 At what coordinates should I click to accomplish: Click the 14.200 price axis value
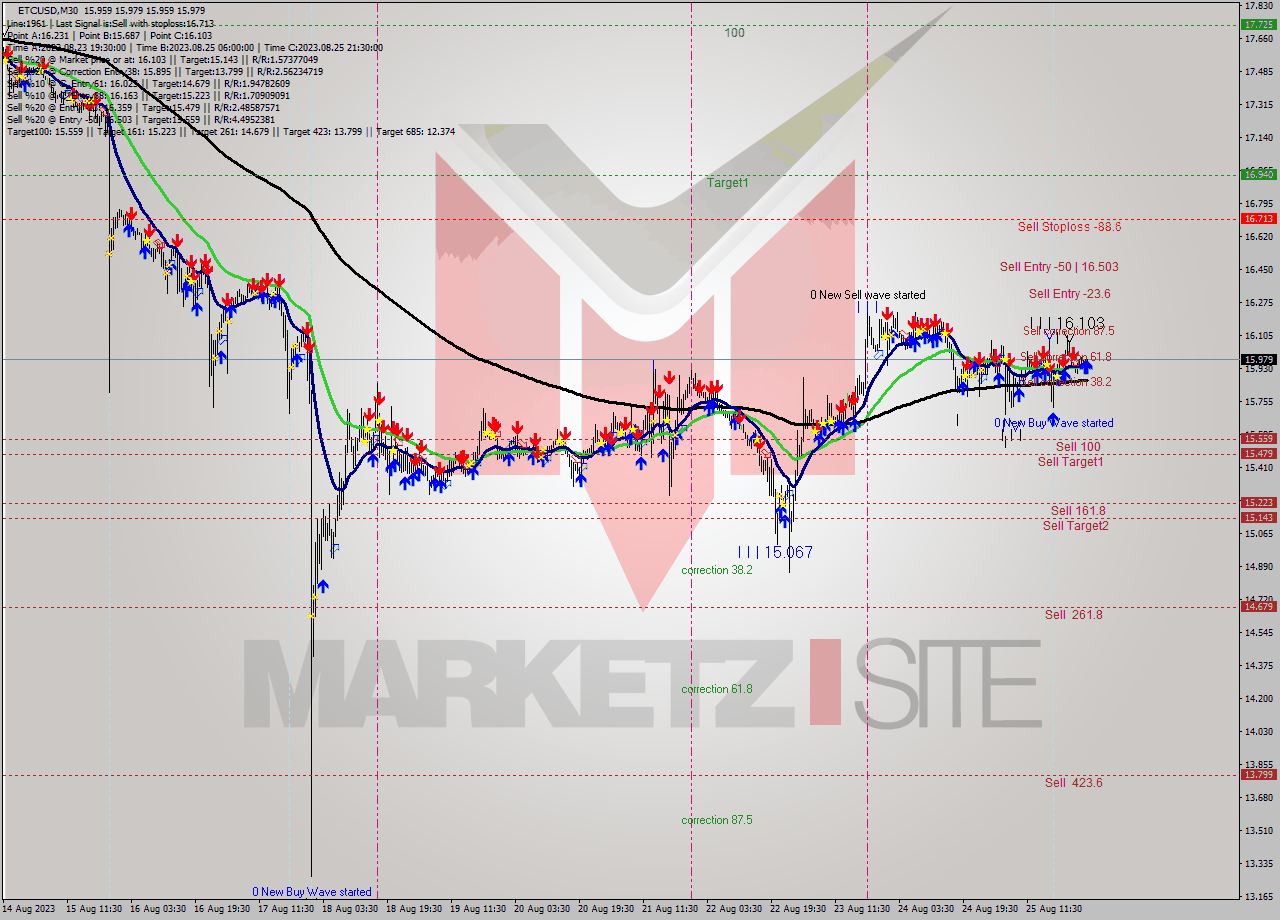pyautogui.click(x=1257, y=699)
